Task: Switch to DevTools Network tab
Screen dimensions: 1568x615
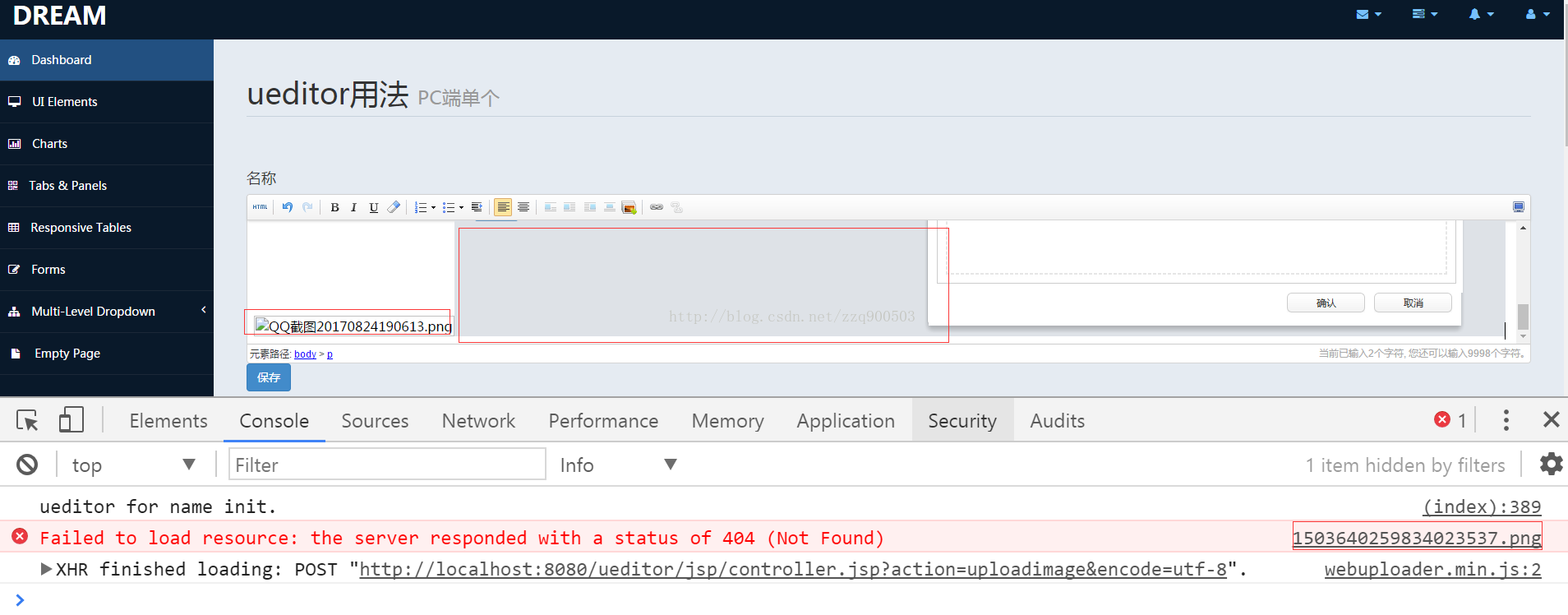Action: [x=478, y=421]
